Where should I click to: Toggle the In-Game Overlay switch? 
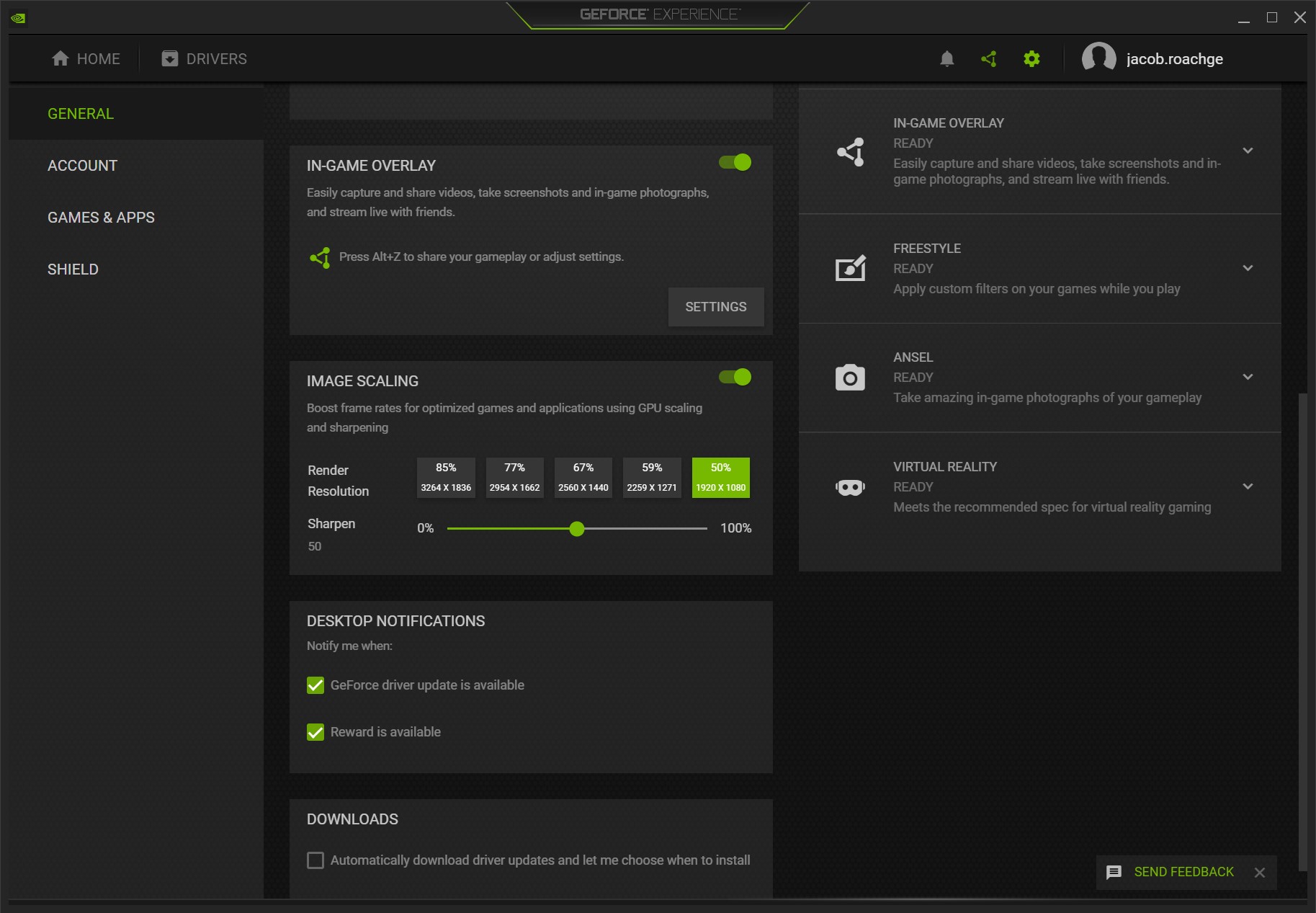[x=735, y=162]
